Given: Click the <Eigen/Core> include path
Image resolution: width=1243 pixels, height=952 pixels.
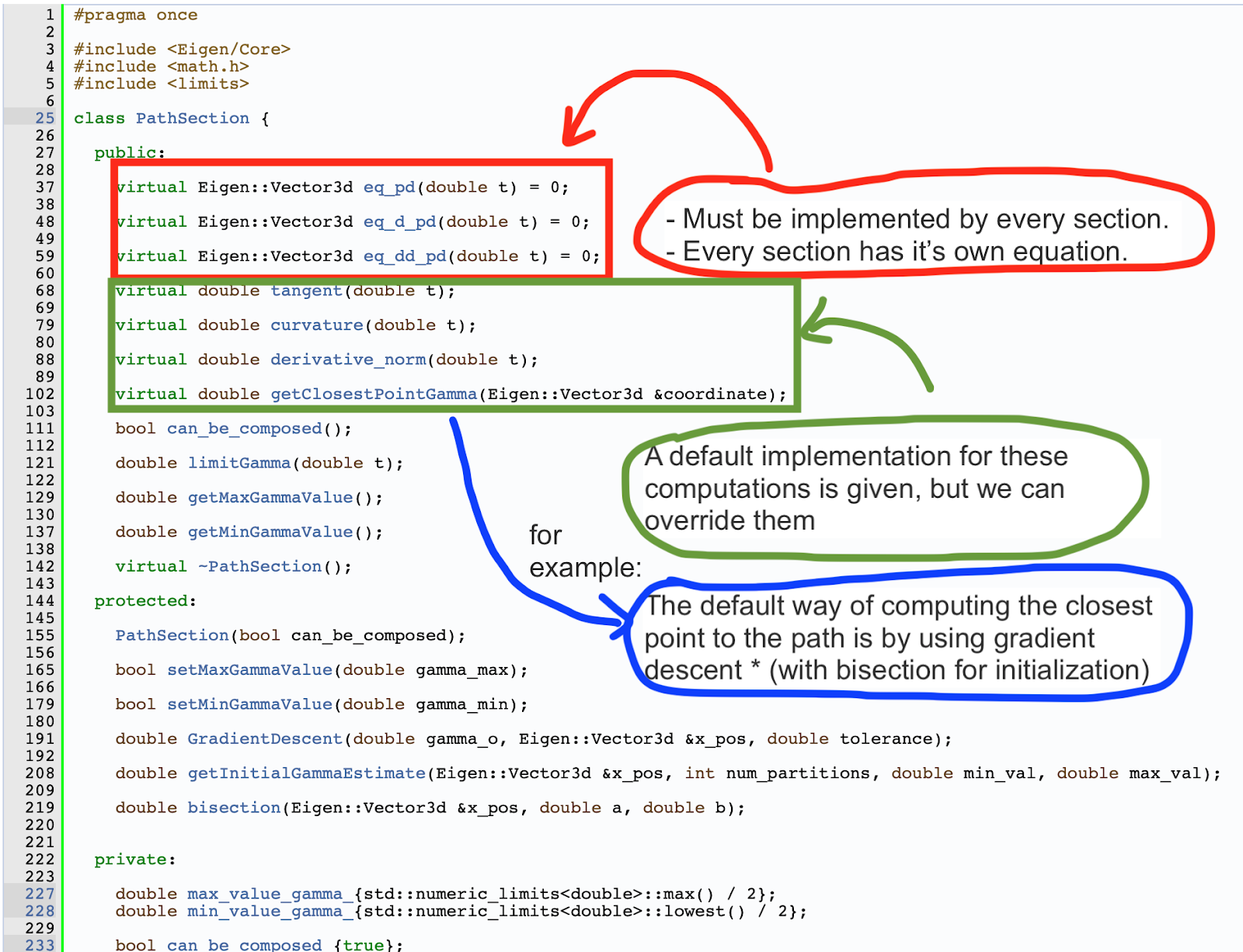Looking at the screenshot, I should (x=228, y=49).
